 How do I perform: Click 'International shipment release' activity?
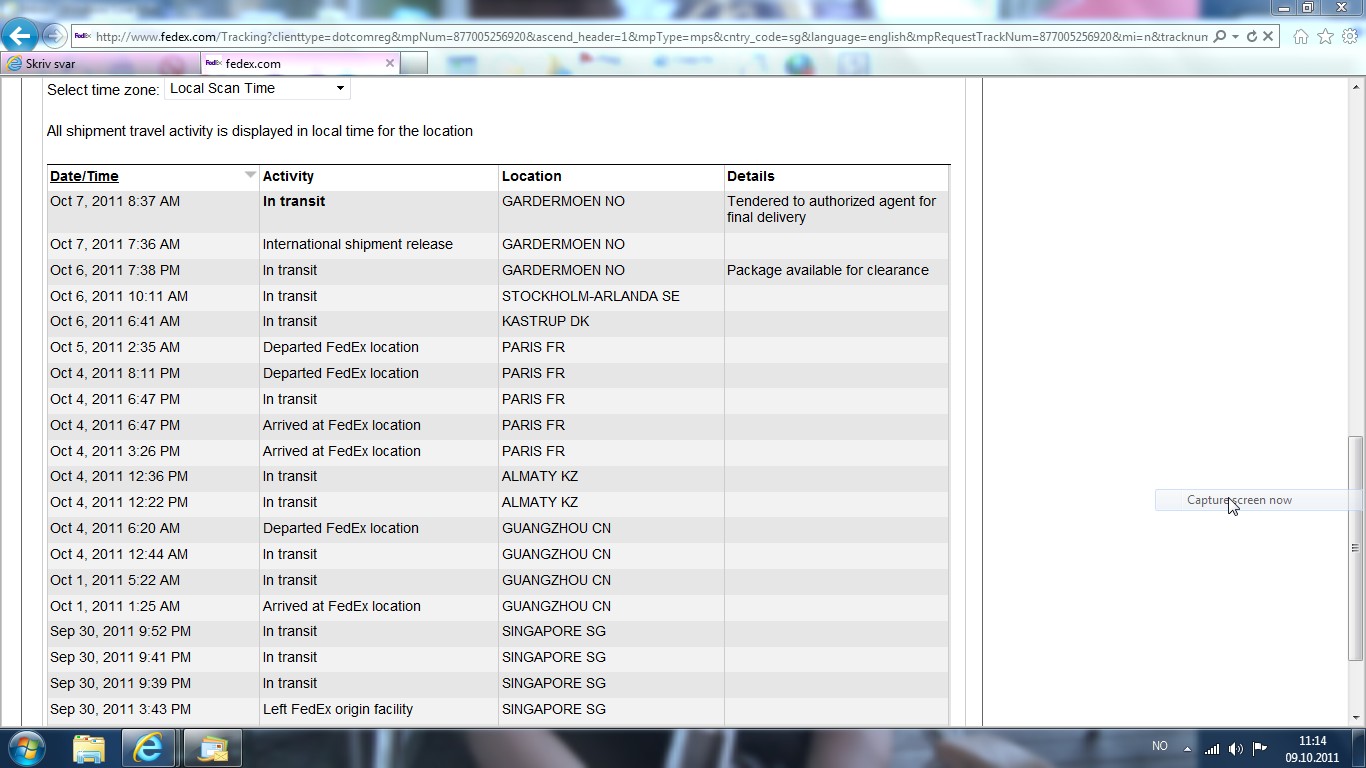coord(357,244)
